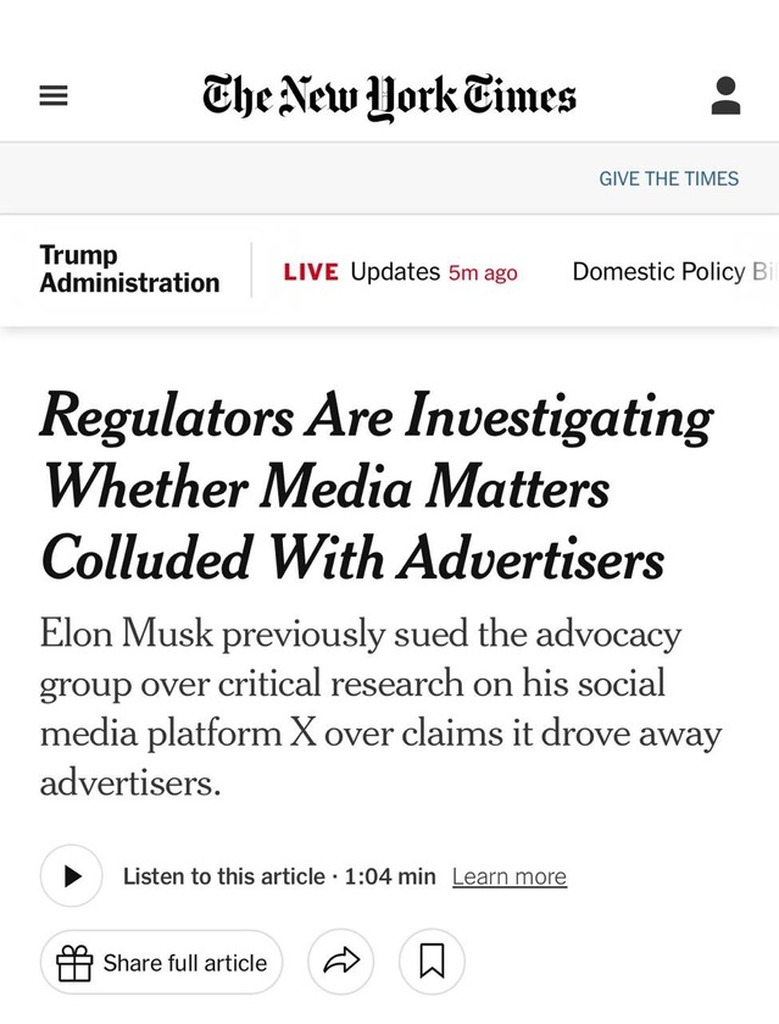Viewport: 779px width, 1024px height.
Task: Click the red LIVE badge
Action: (311, 272)
